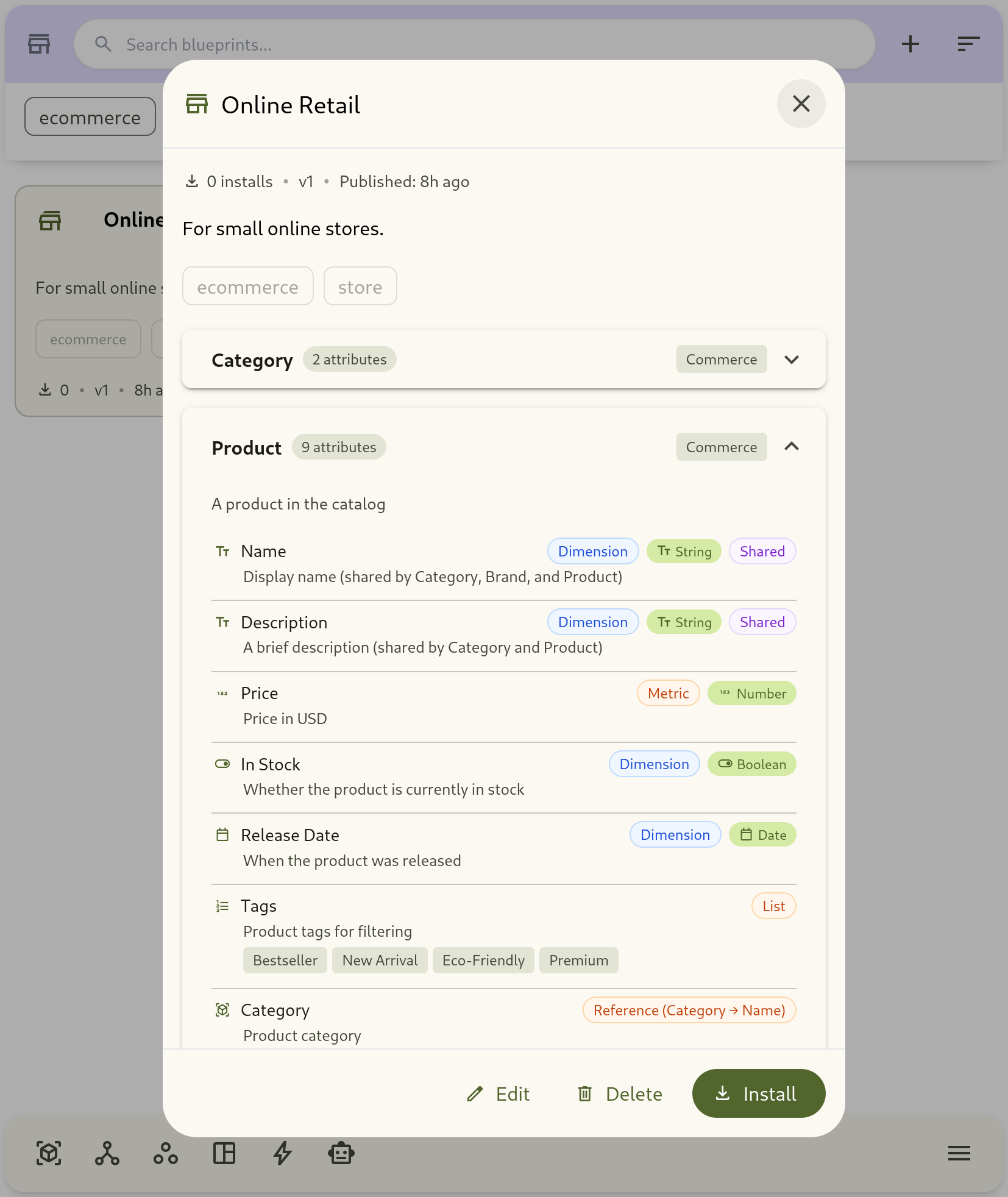Click the Delete button
Image resolution: width=1008 pixels, height=1197 pixels.
[620, 1094]
